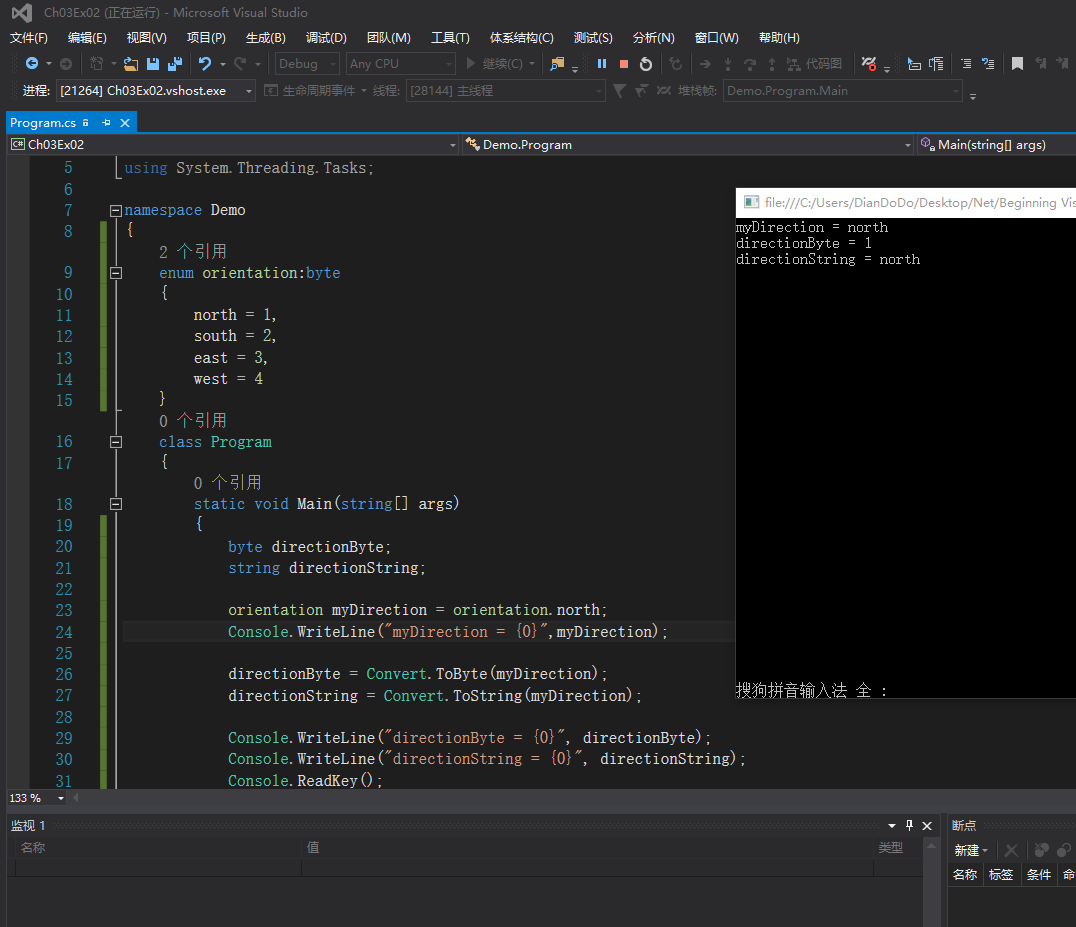
Task: Open the 编辑(E) Edit menu
Action: [87, 38]
